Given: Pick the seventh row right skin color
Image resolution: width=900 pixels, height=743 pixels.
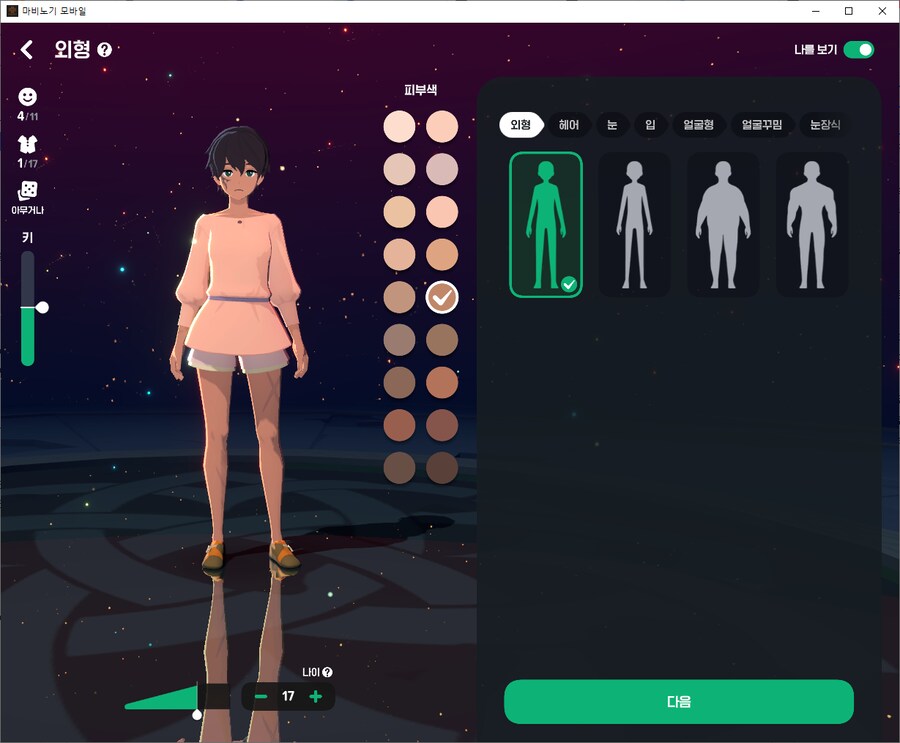Looking at the screenshot, I should (442, 382).
